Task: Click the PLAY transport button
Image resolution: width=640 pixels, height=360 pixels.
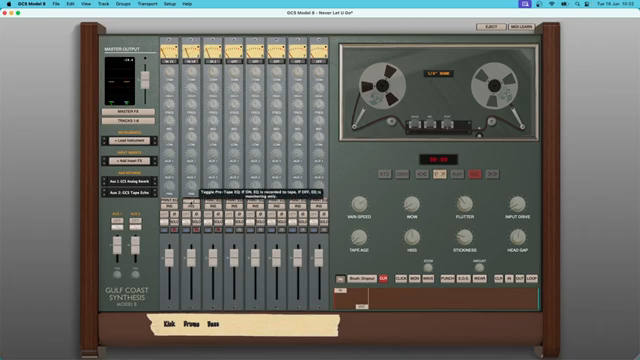Action: pyautogui.click(x=457, y=174)
